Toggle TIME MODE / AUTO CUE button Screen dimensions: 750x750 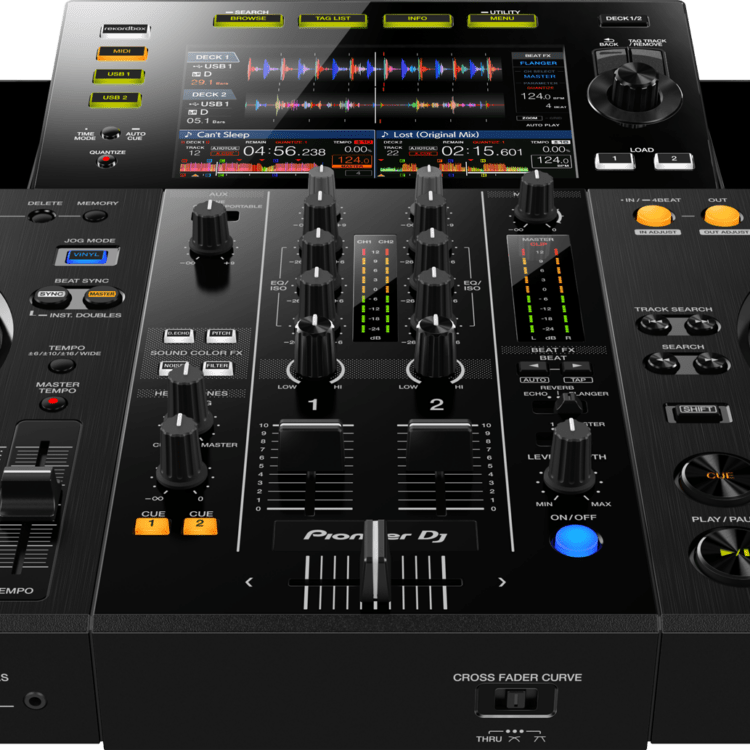[110, 133]
